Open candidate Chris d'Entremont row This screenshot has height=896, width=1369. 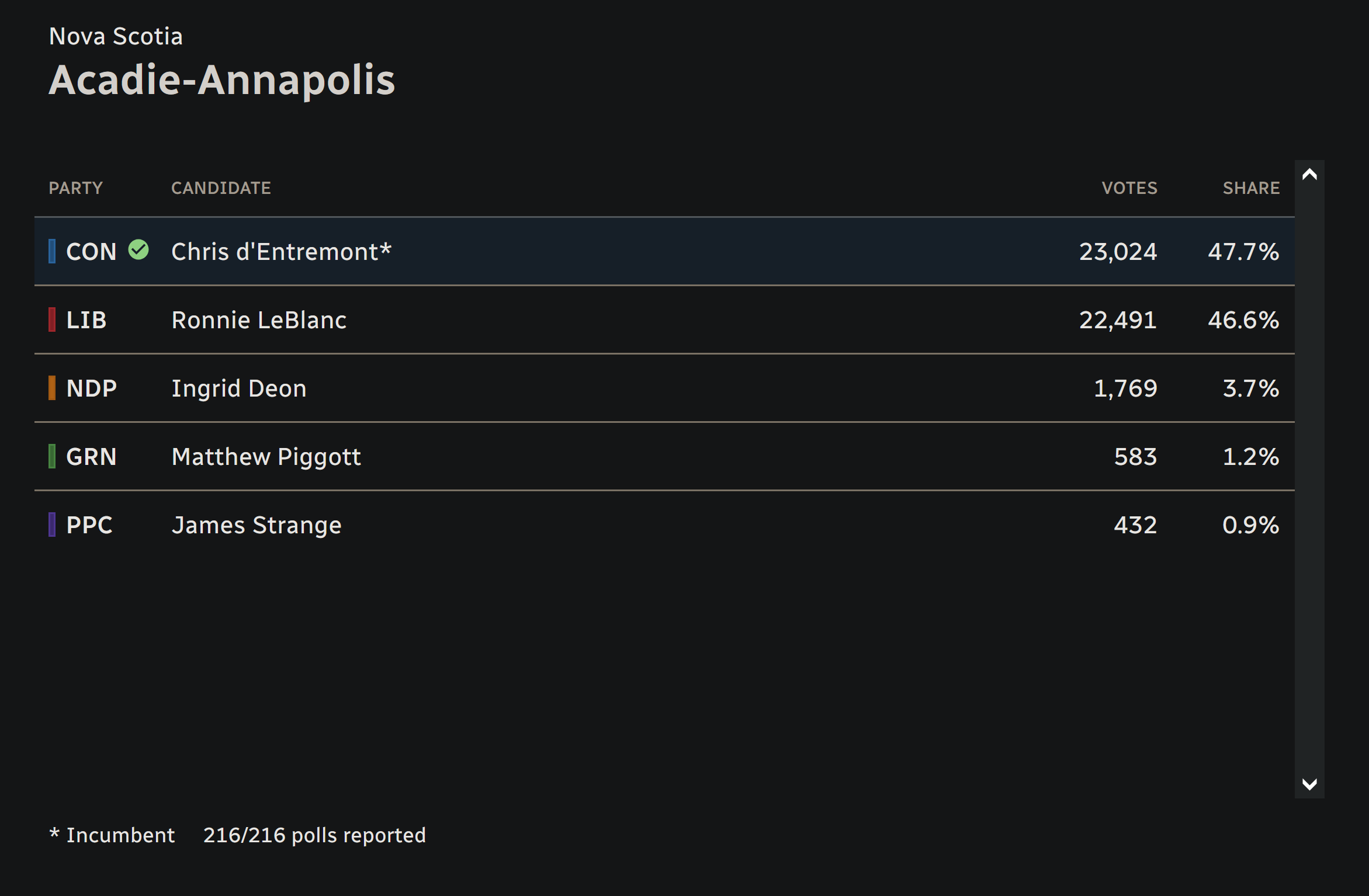pyautogui.click(x=664, y=251)
